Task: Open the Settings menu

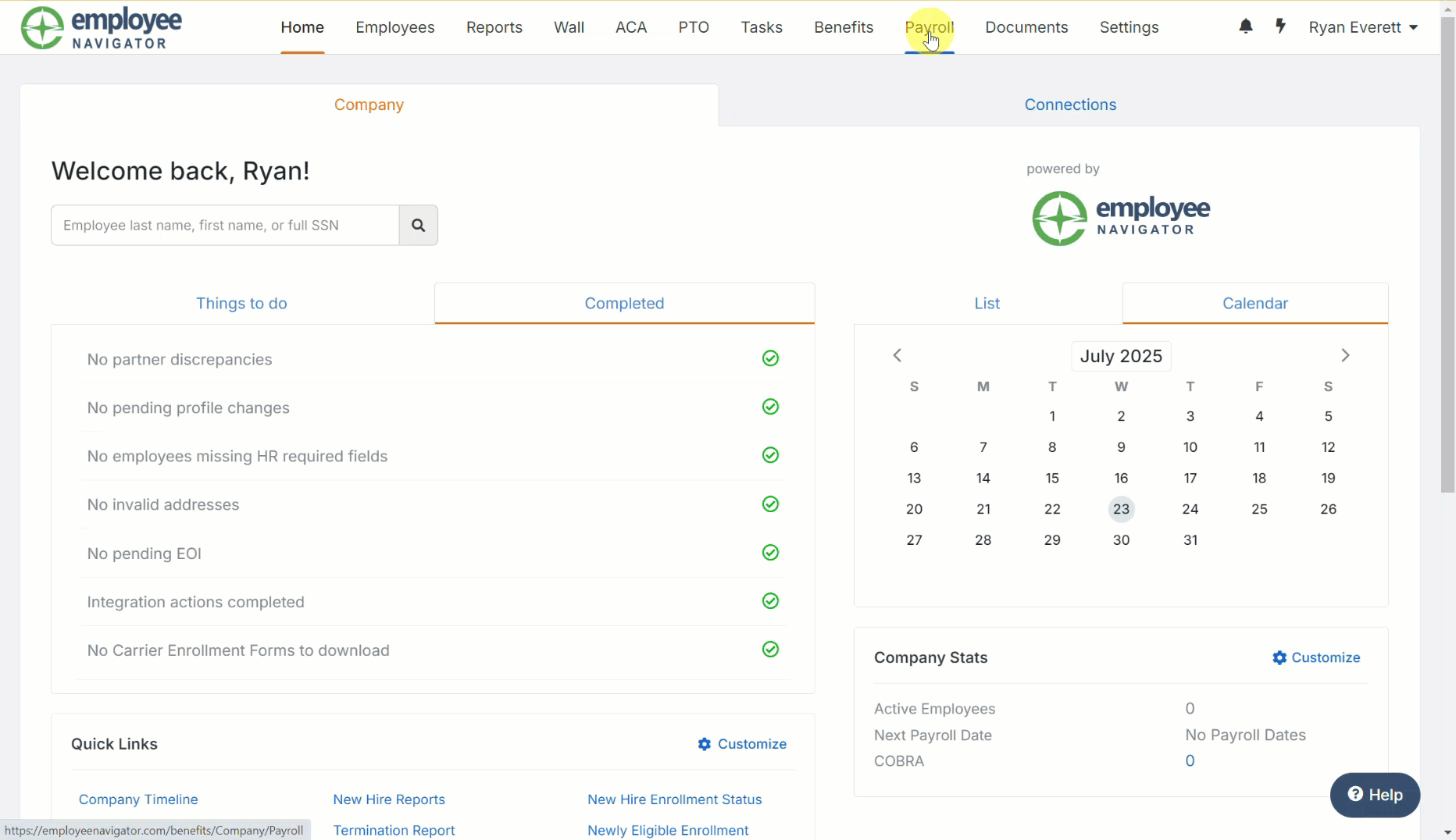Action: click(1129, 27)
